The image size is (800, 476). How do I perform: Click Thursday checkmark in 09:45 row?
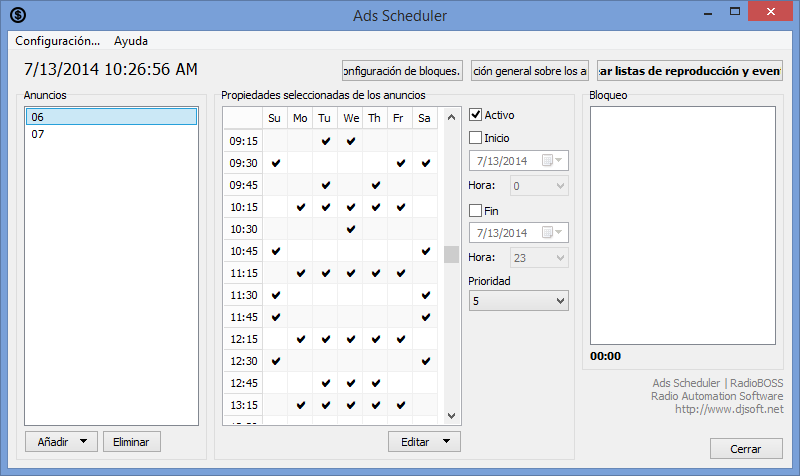[x=376, y=185]
